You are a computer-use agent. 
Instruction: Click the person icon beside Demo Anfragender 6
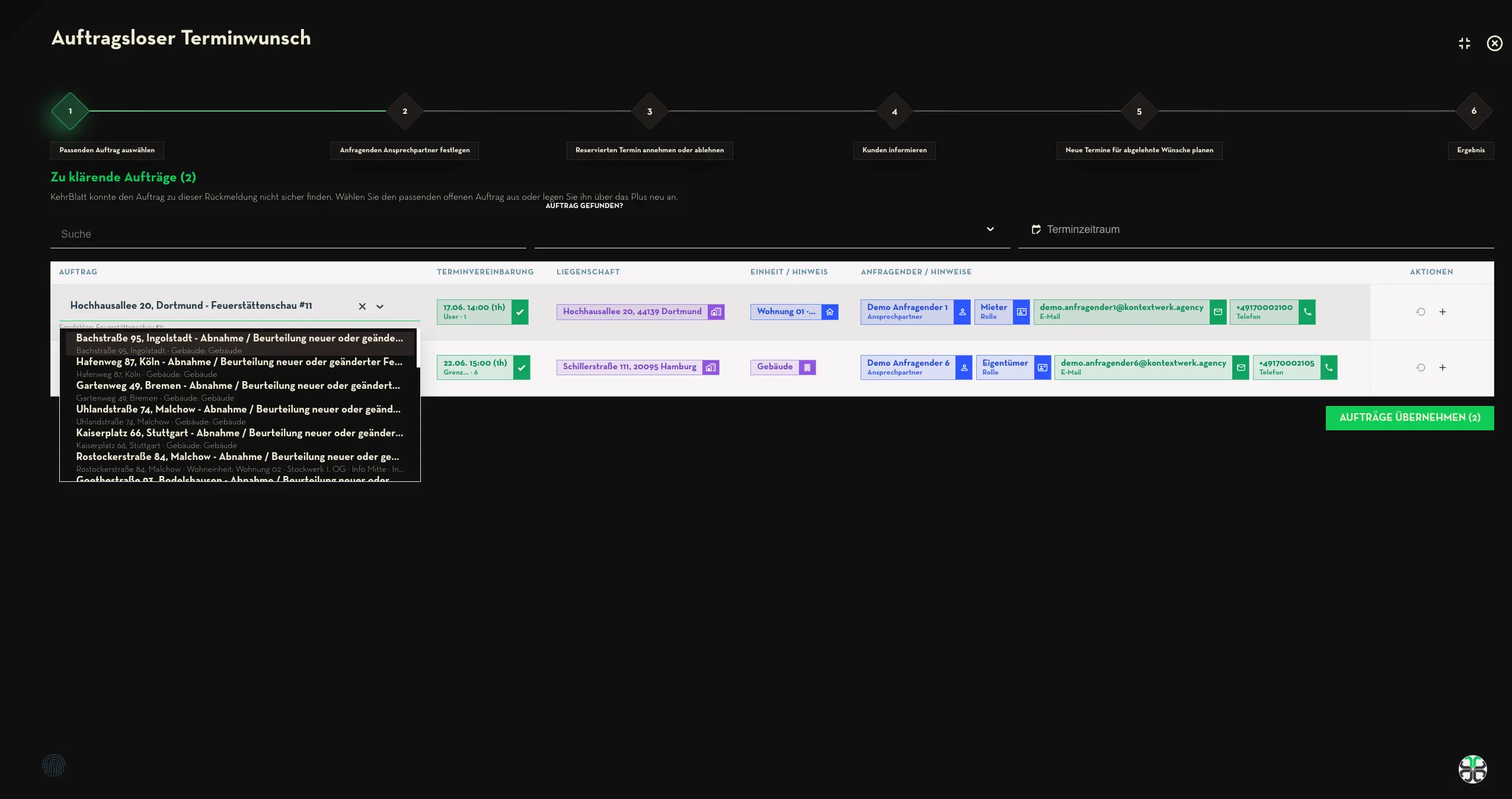(964, 367)
